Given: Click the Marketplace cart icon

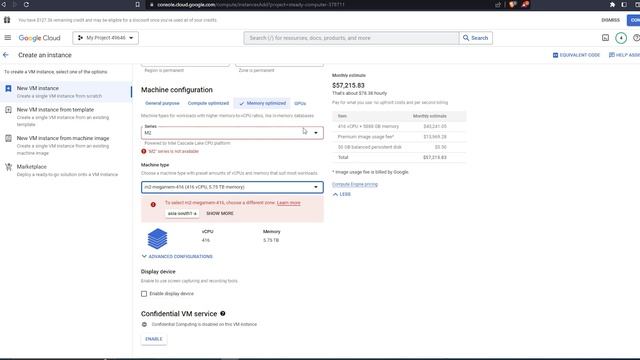Looking at the screenshot, I should (x=8, y=167).
